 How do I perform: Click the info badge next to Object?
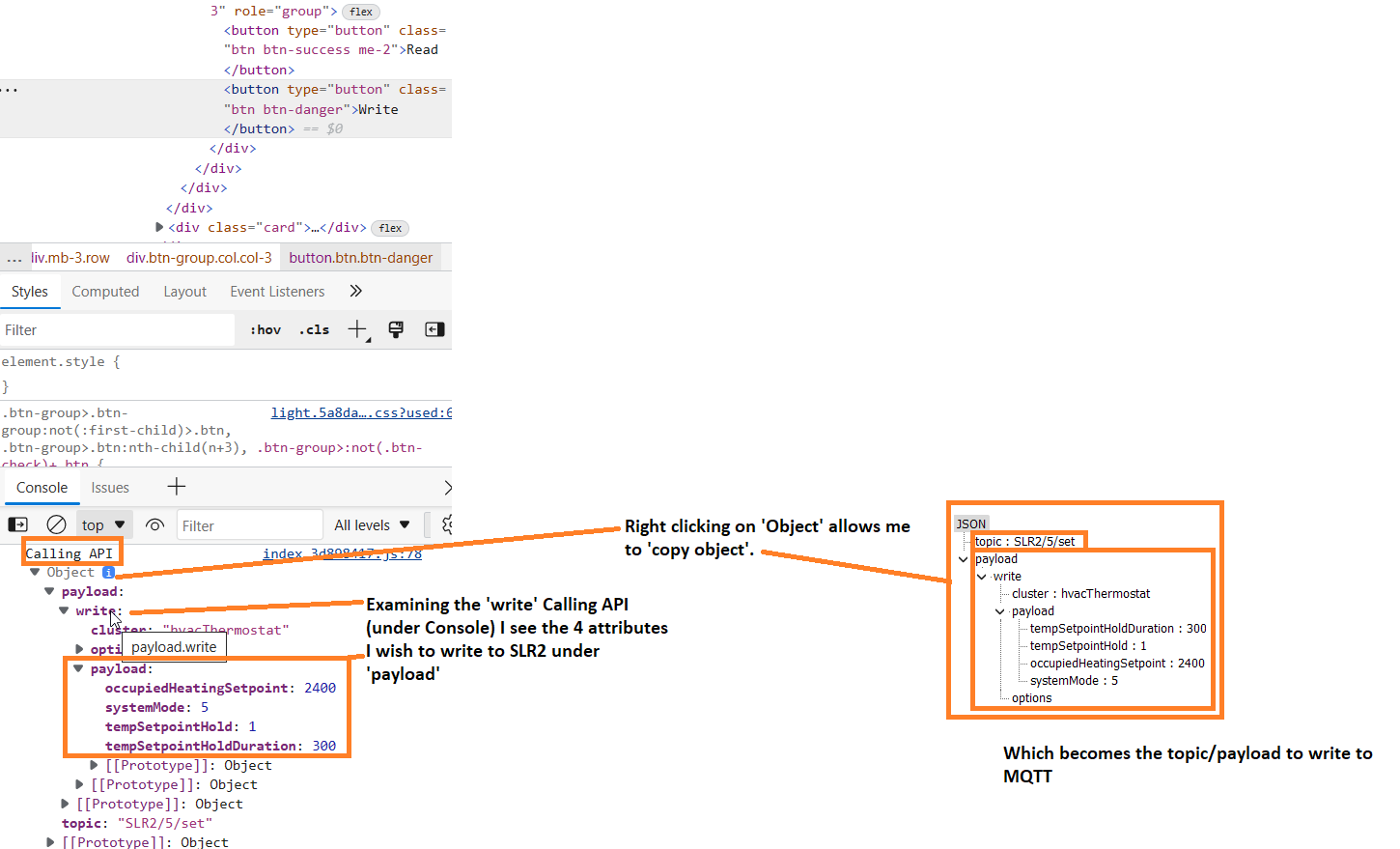107,572
